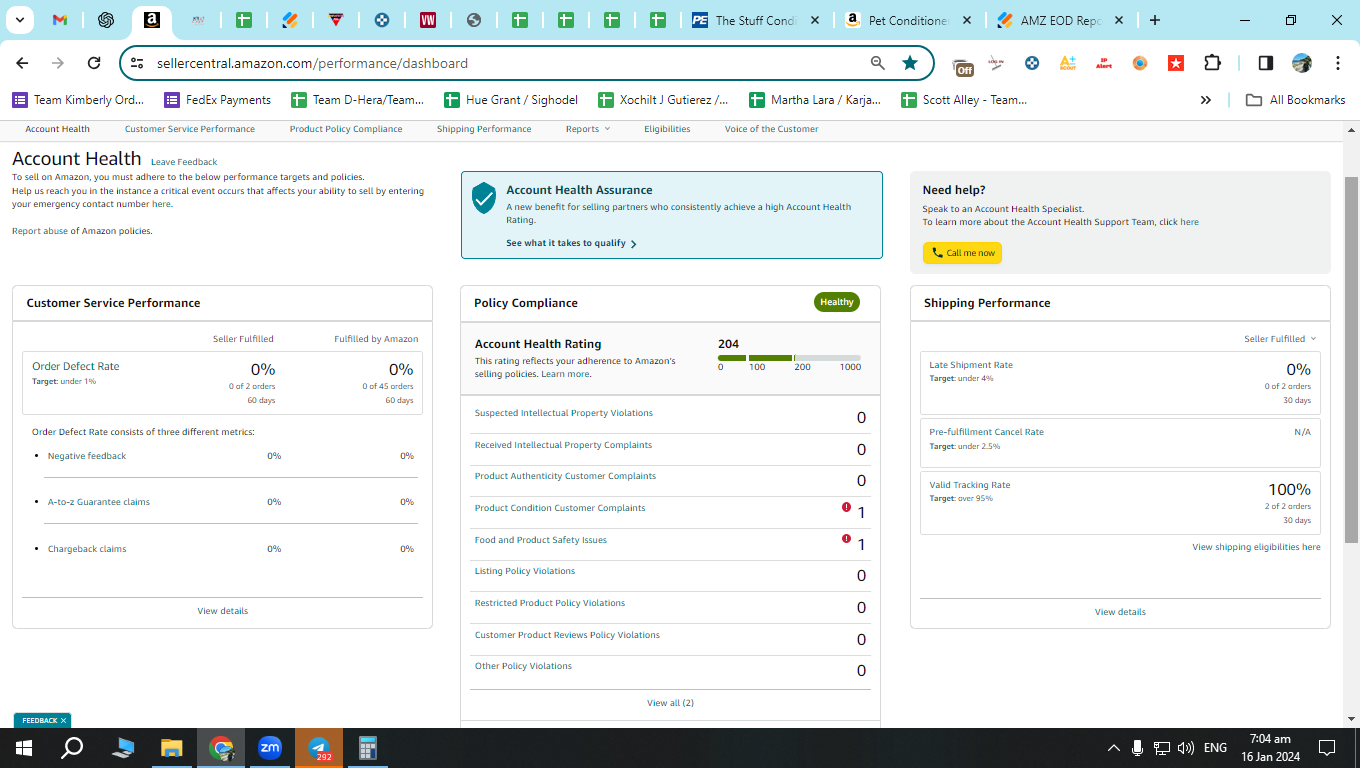Open the Chrome three-dot menu

(1338, 63)
